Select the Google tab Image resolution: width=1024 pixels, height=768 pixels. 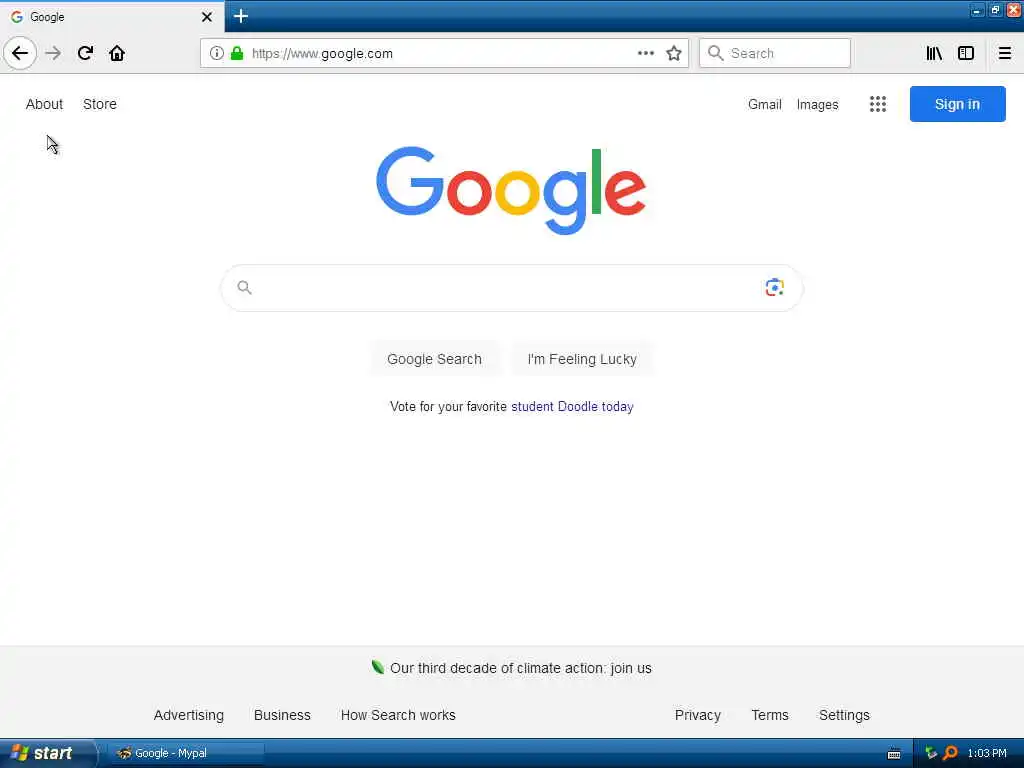point(111,17)
